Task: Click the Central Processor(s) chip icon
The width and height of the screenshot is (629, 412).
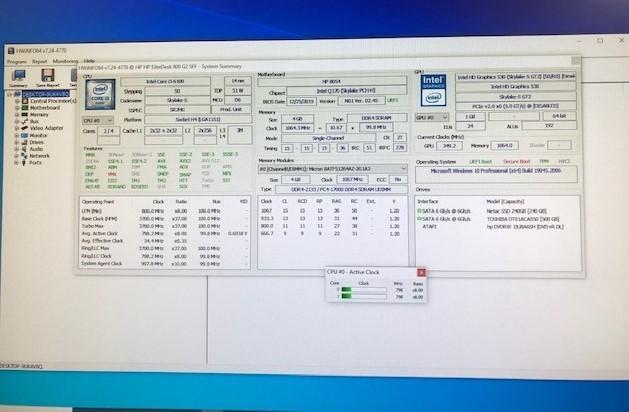Action: pyautogui.click(x=25, y=101)
